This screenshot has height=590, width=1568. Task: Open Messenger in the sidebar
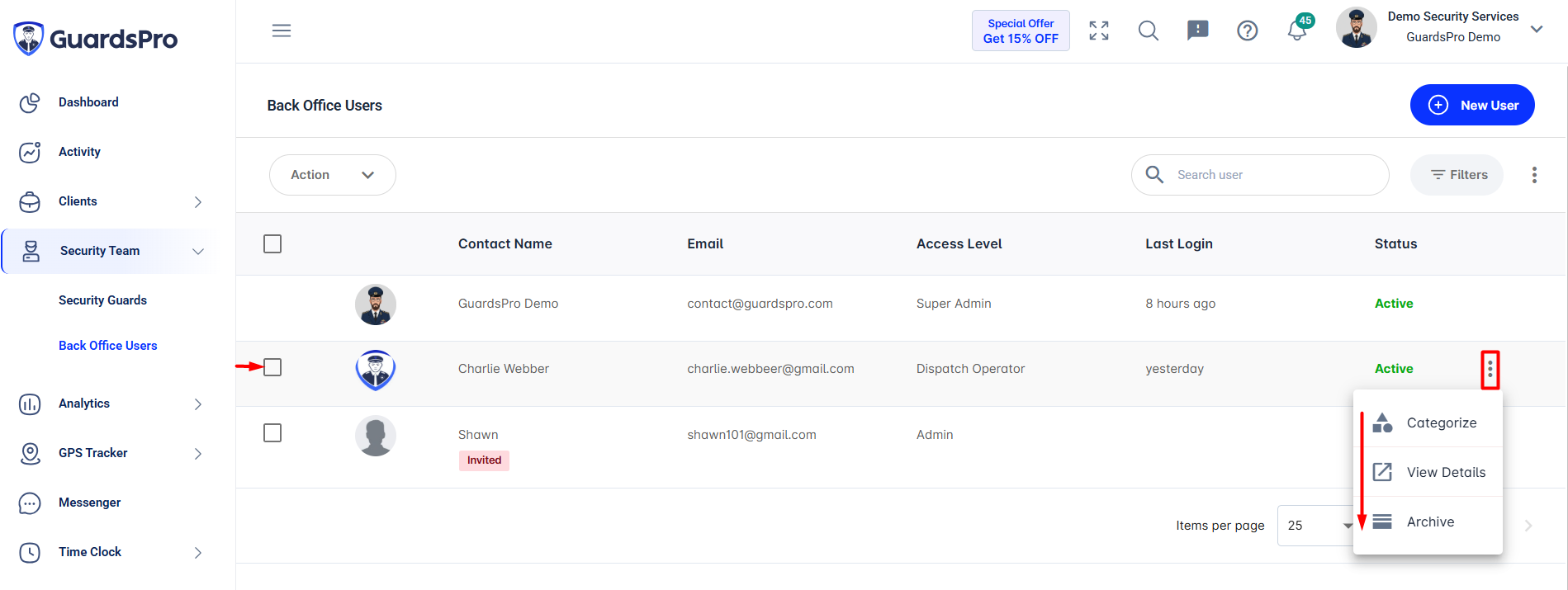(89, 503)
